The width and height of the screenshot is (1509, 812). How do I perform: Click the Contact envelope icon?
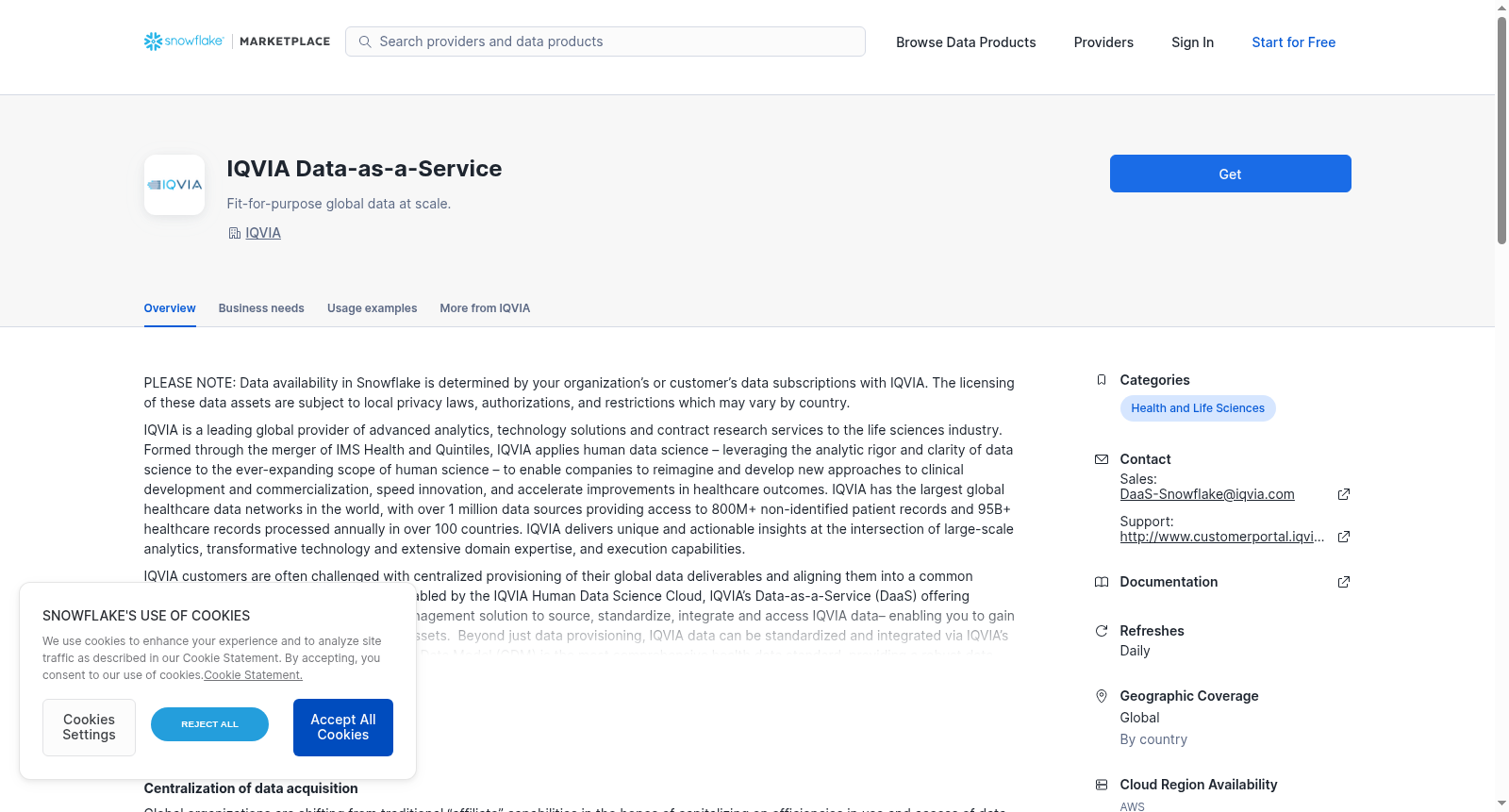coord(1101,459)
